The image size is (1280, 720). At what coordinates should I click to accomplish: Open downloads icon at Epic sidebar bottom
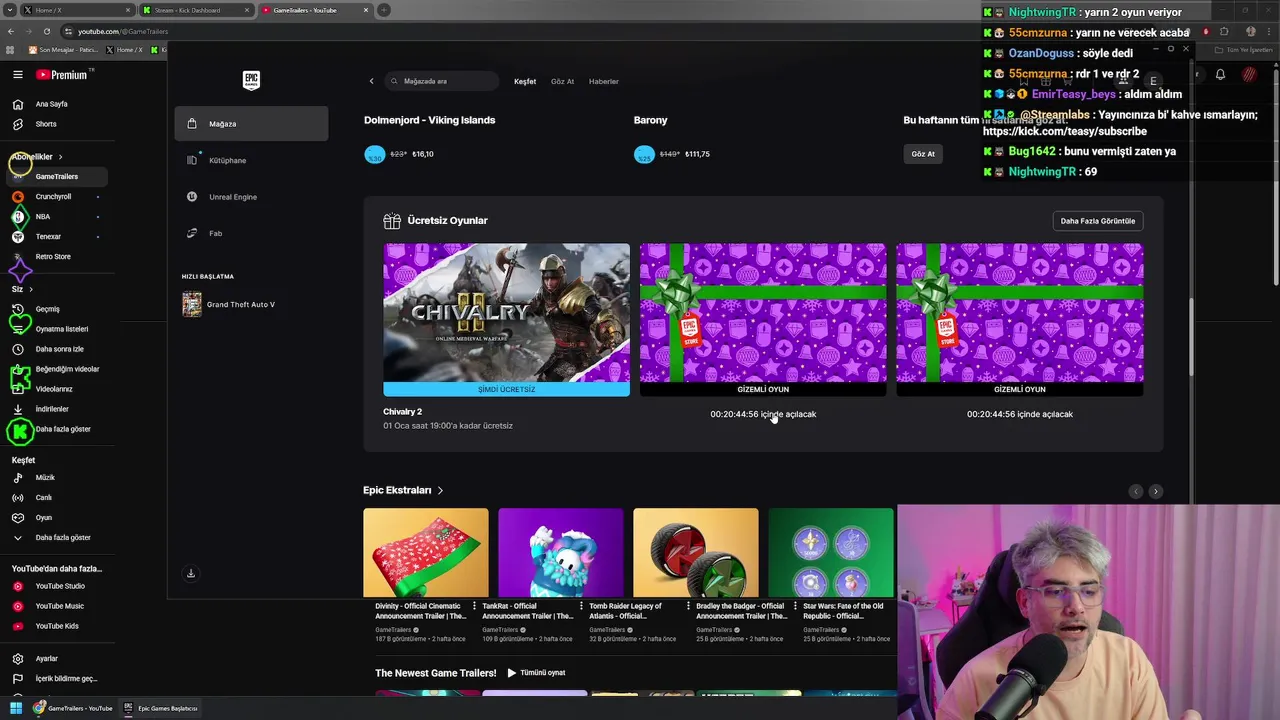coord(191,573)
